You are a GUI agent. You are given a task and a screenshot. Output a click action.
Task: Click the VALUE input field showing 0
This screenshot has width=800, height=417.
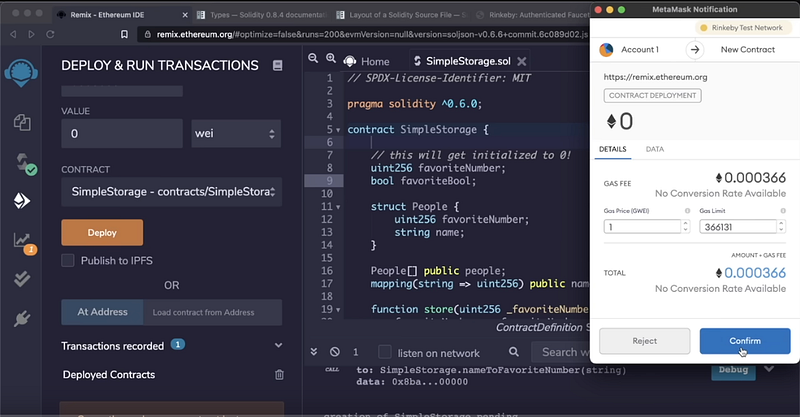pos(122,134)
